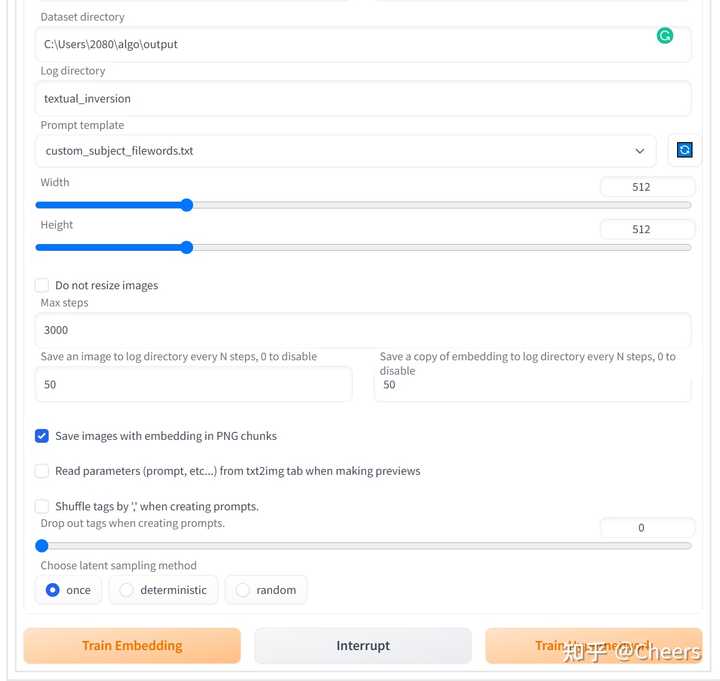This screenshot has width=720, height=681.
Task: Click the Max steps input field
Action: 362,329
